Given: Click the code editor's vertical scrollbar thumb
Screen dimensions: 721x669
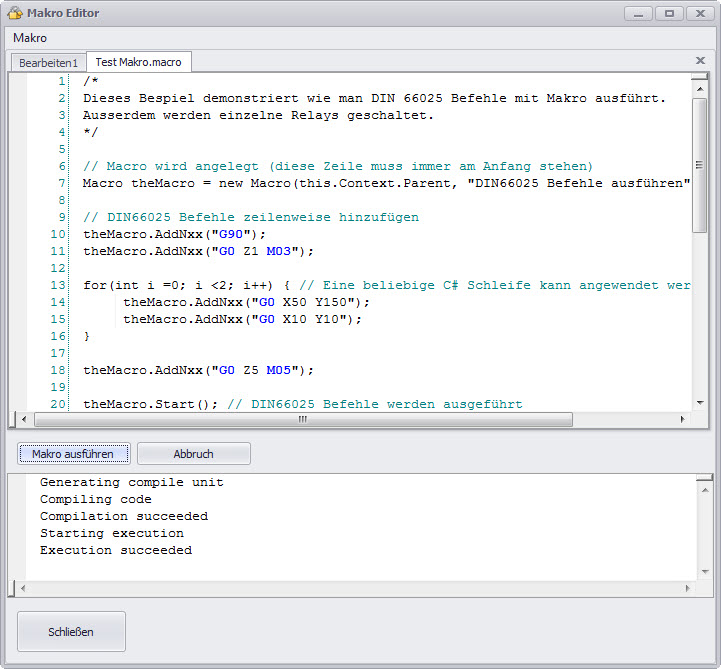Looking at the screenshot, I should pos(700,165).
